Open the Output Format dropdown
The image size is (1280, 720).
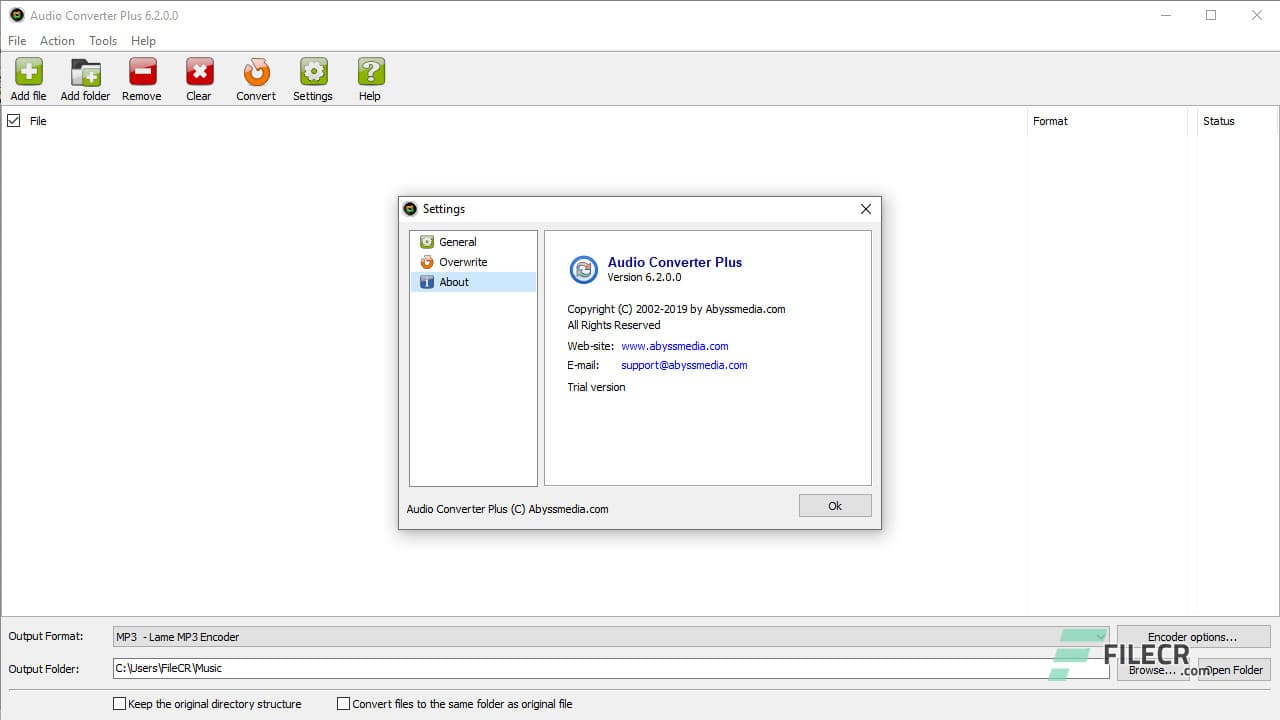pos(1101,636)
